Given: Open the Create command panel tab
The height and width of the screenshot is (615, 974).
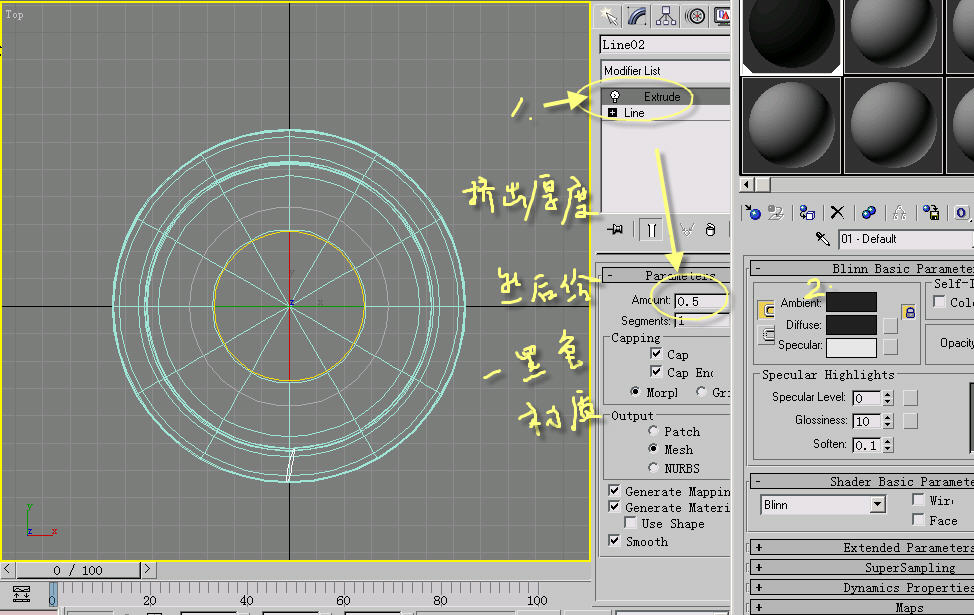Looking at the screenshot, I should pos(609,16).
